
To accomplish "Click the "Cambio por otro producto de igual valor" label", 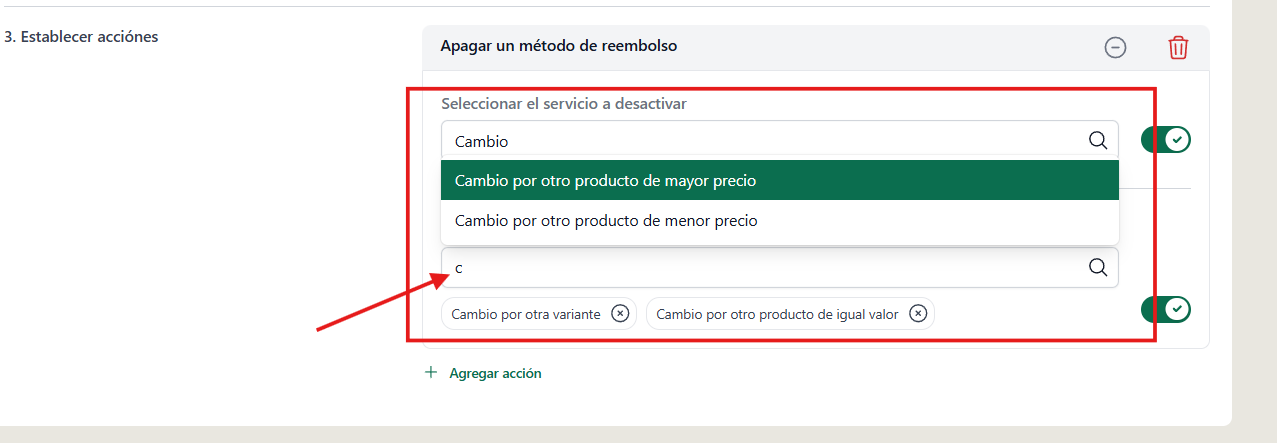I will click(x=777, y=314).
